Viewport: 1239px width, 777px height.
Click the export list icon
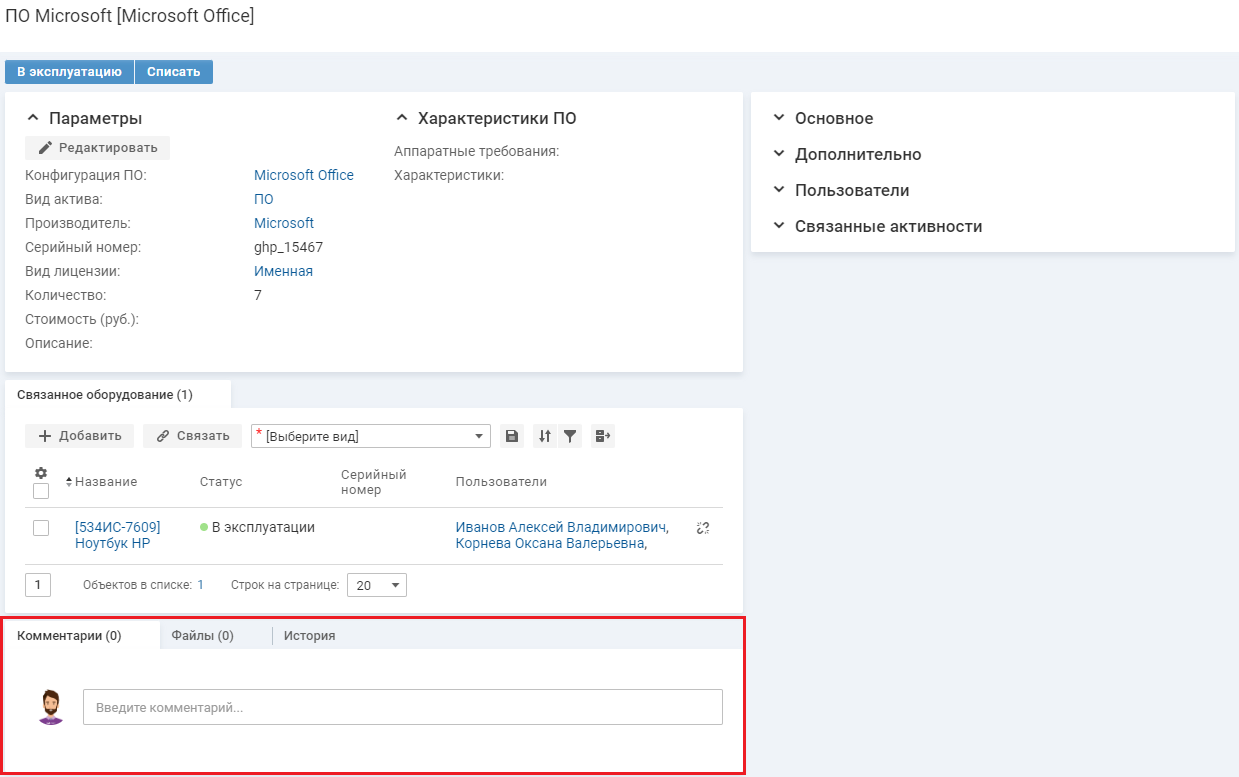pyautogui.click(x=602, y=436)
